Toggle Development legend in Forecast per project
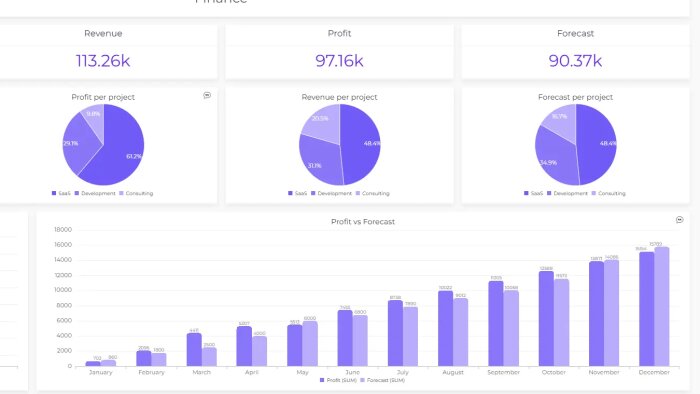Image resolution: width=700 pixels, height=394 pixels. point(567,193)
